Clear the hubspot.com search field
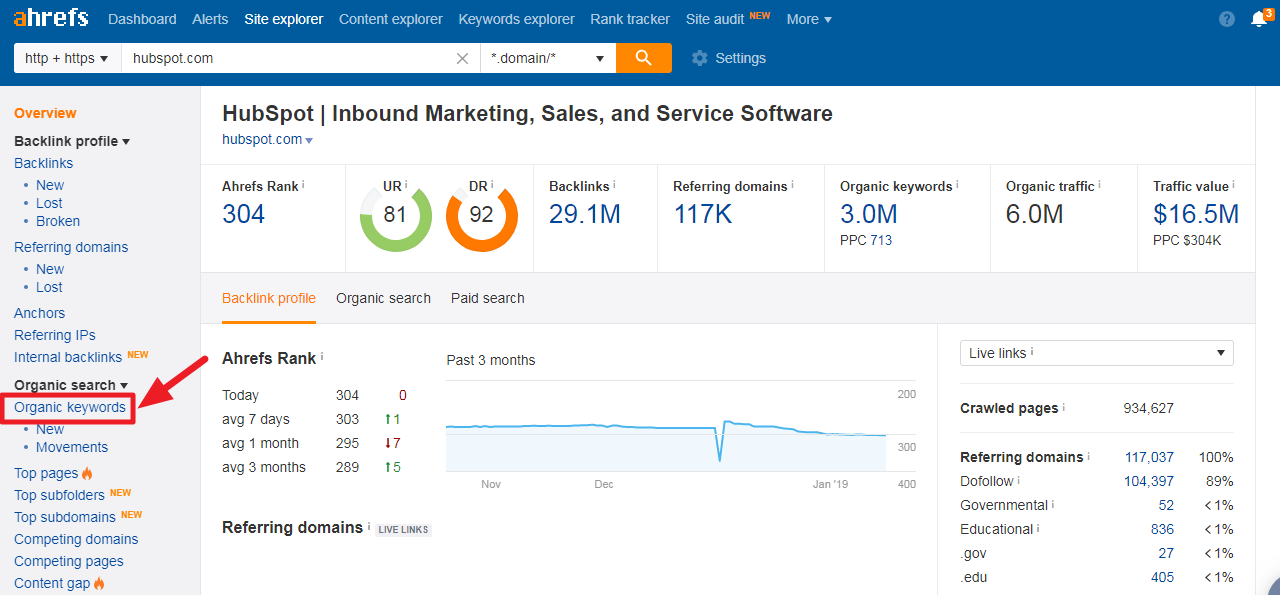 coord(462,59)
